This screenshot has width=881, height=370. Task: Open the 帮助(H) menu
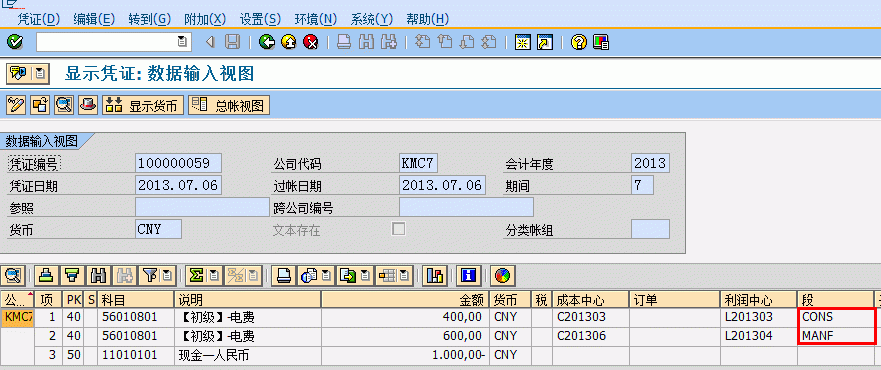coord(427,19)
